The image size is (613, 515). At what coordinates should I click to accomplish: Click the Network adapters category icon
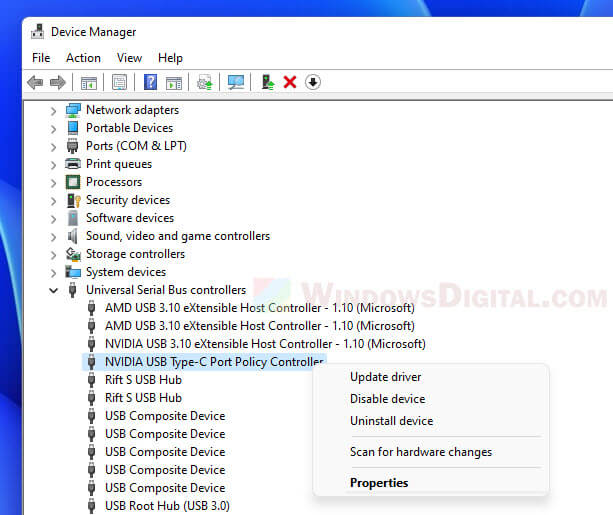coord(73,110)
